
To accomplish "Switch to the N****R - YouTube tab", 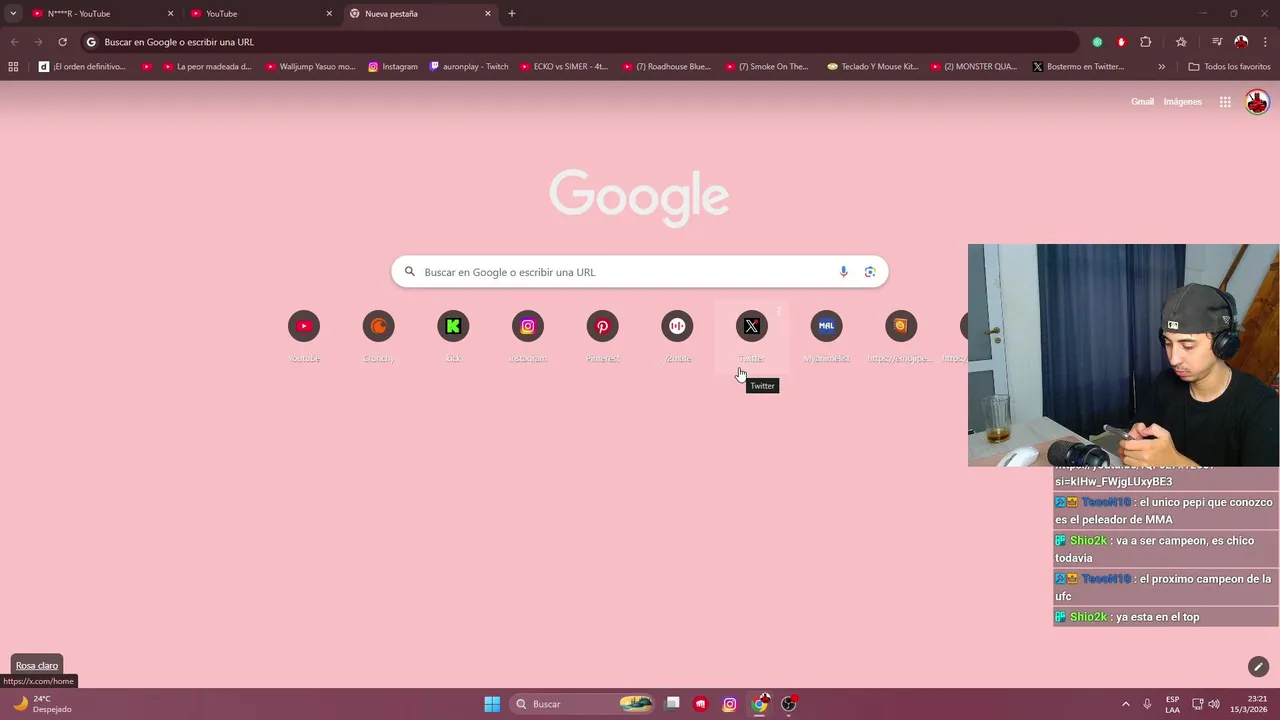I will (103, 14).
